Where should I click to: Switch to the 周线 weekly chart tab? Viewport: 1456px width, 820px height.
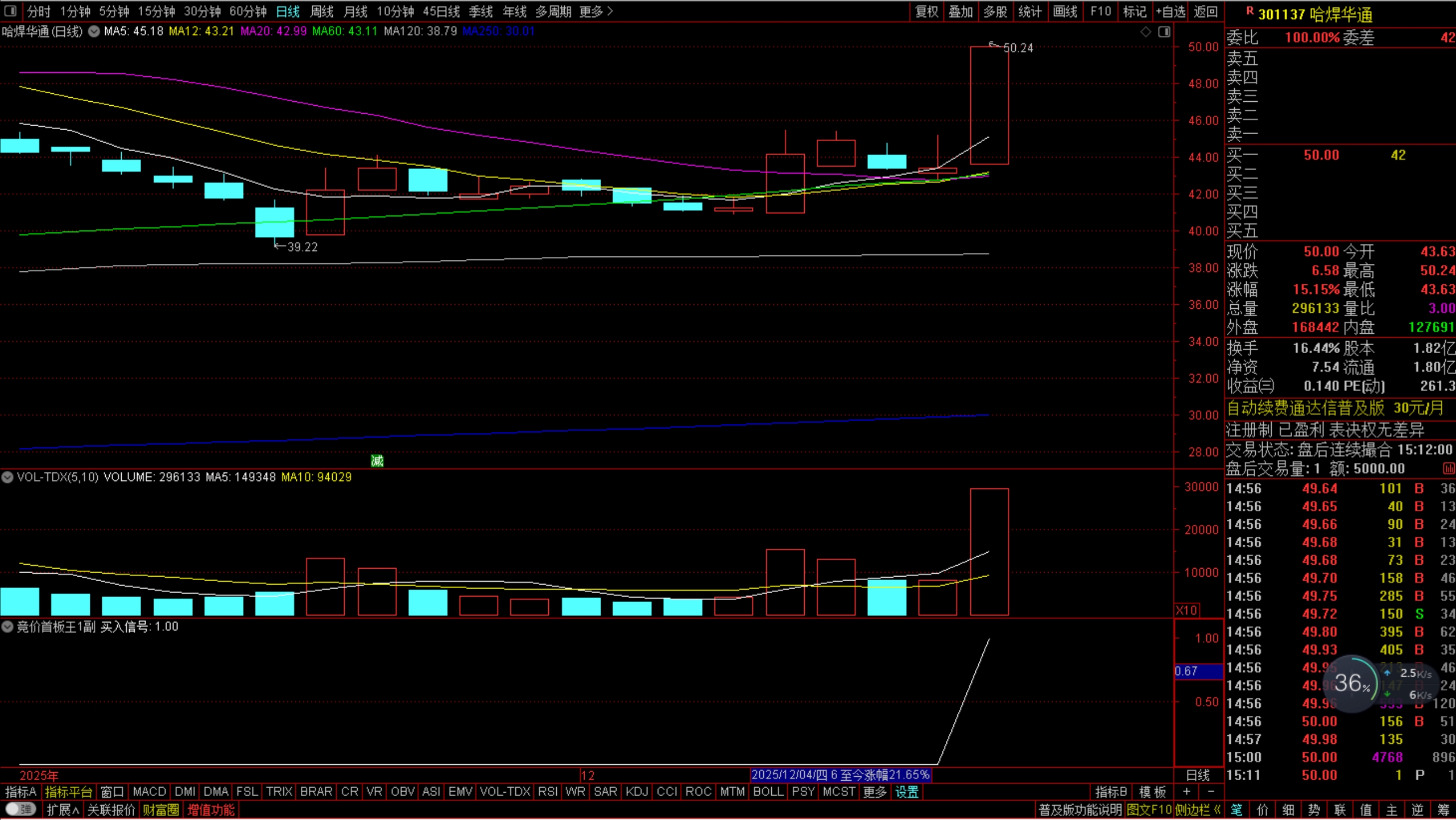point(321,11)
